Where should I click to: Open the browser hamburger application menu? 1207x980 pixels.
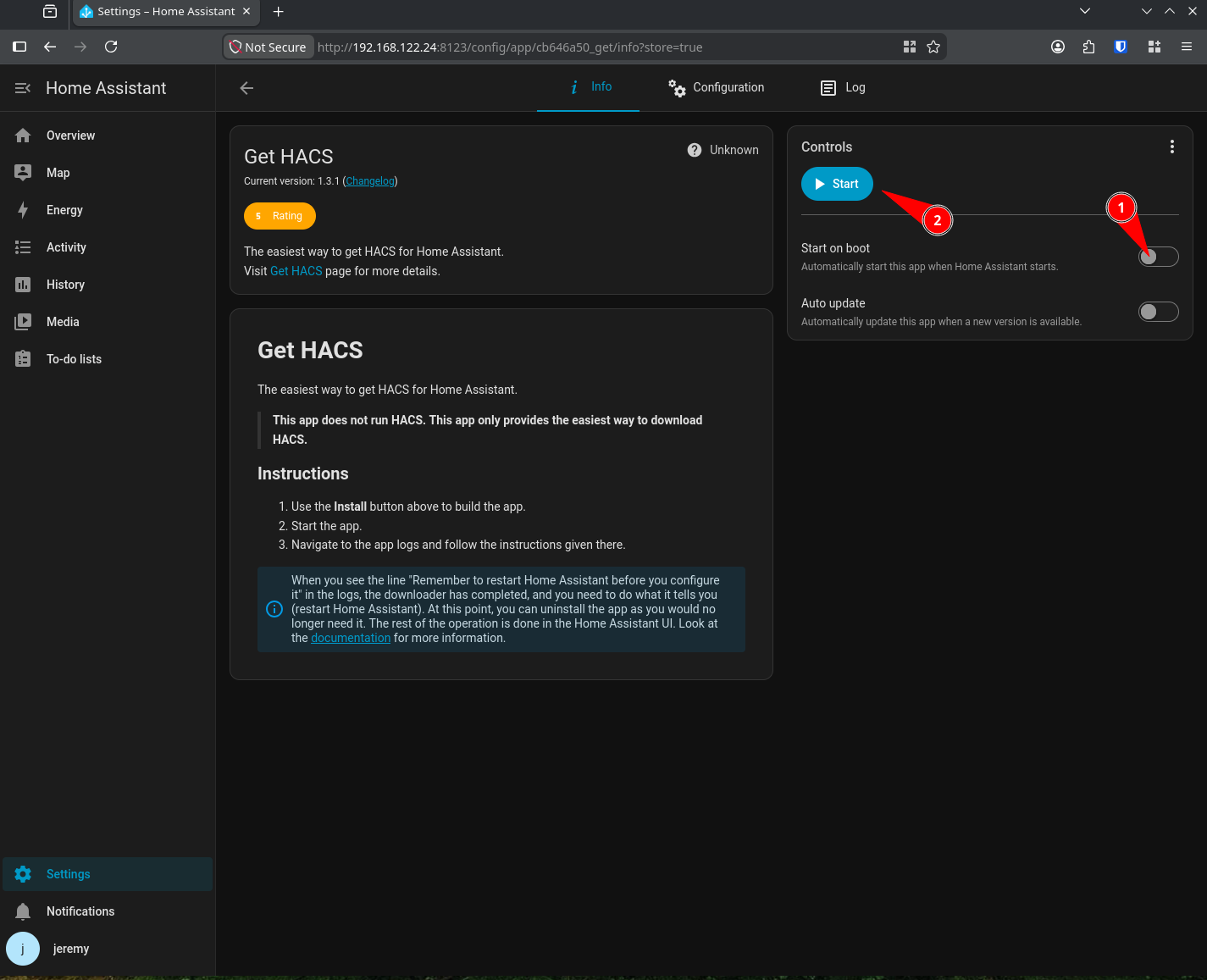click(1187, 47)
